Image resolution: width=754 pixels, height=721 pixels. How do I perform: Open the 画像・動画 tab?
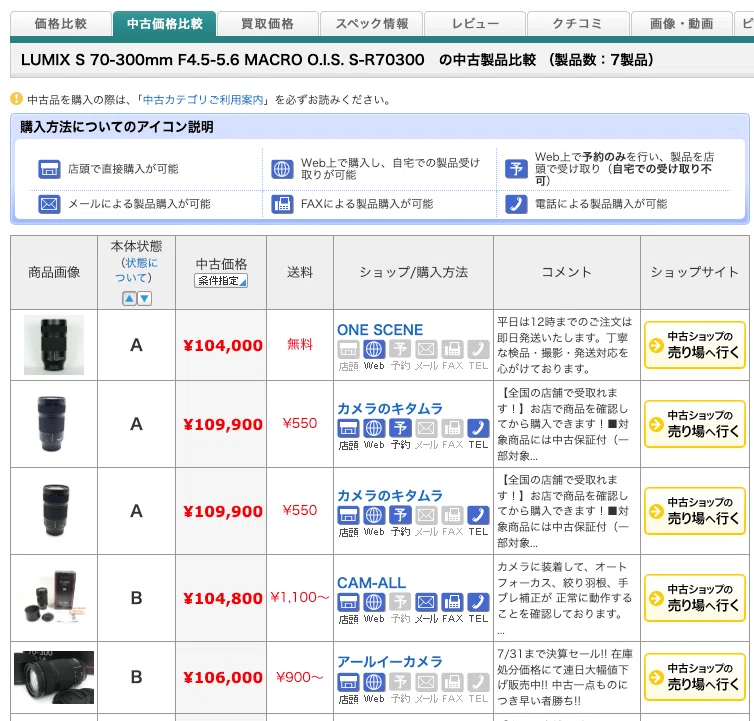click(x=681, y=24)
